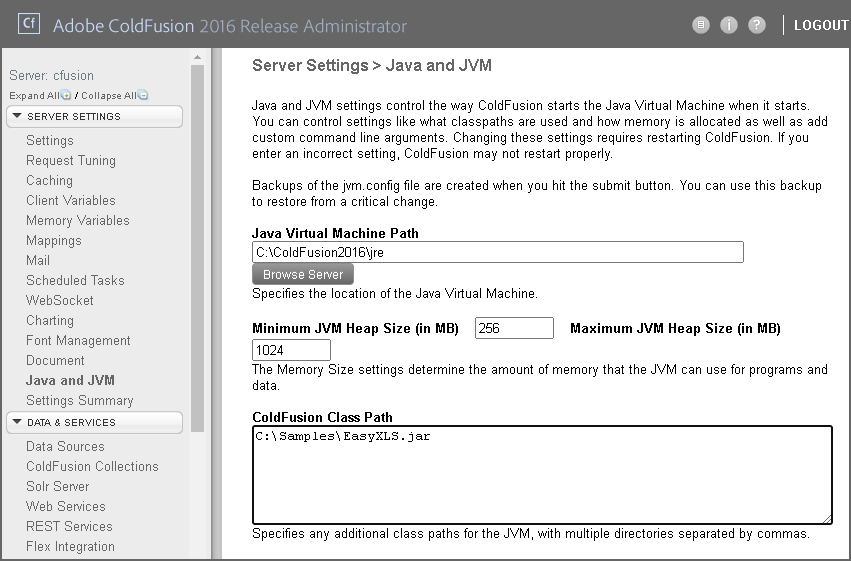Open Settings Summary page
Viewport: 851px width, 561px height.
tap(80, 401)
